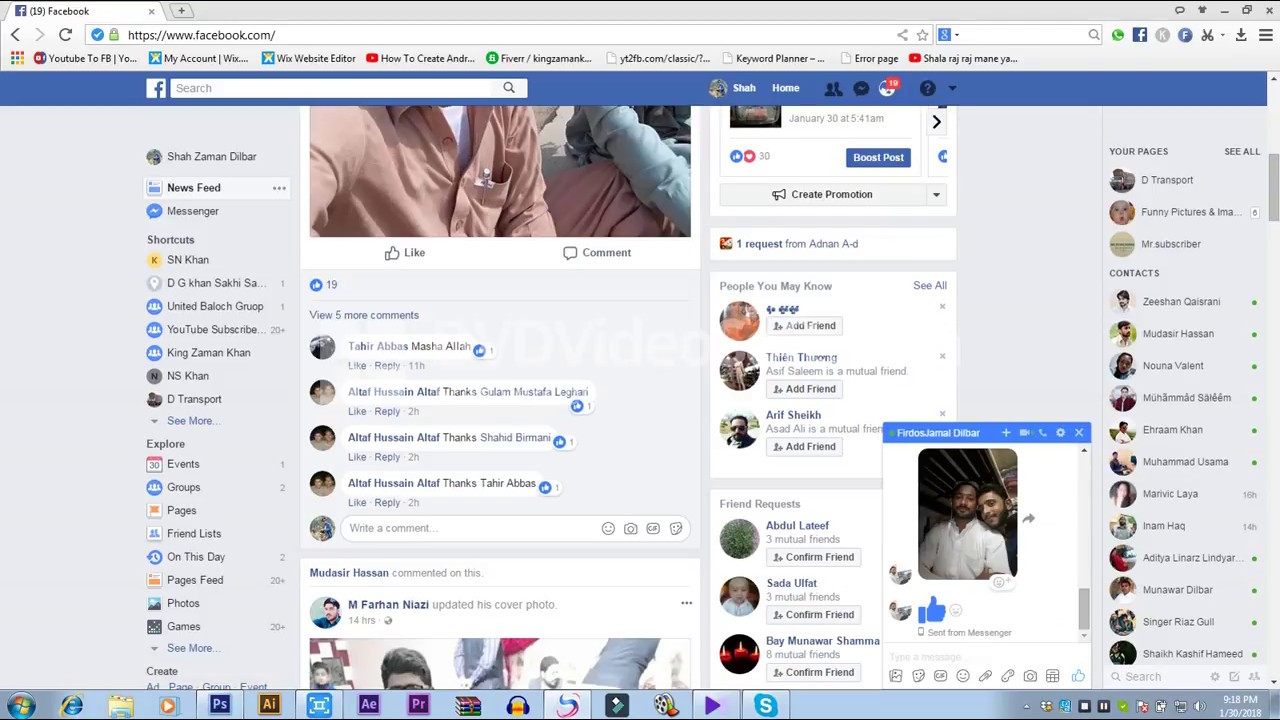The image size is (1280, 720).
Task: Open WhatsApp extension icon in browser toolbar
Action: tap(1118, 35)
